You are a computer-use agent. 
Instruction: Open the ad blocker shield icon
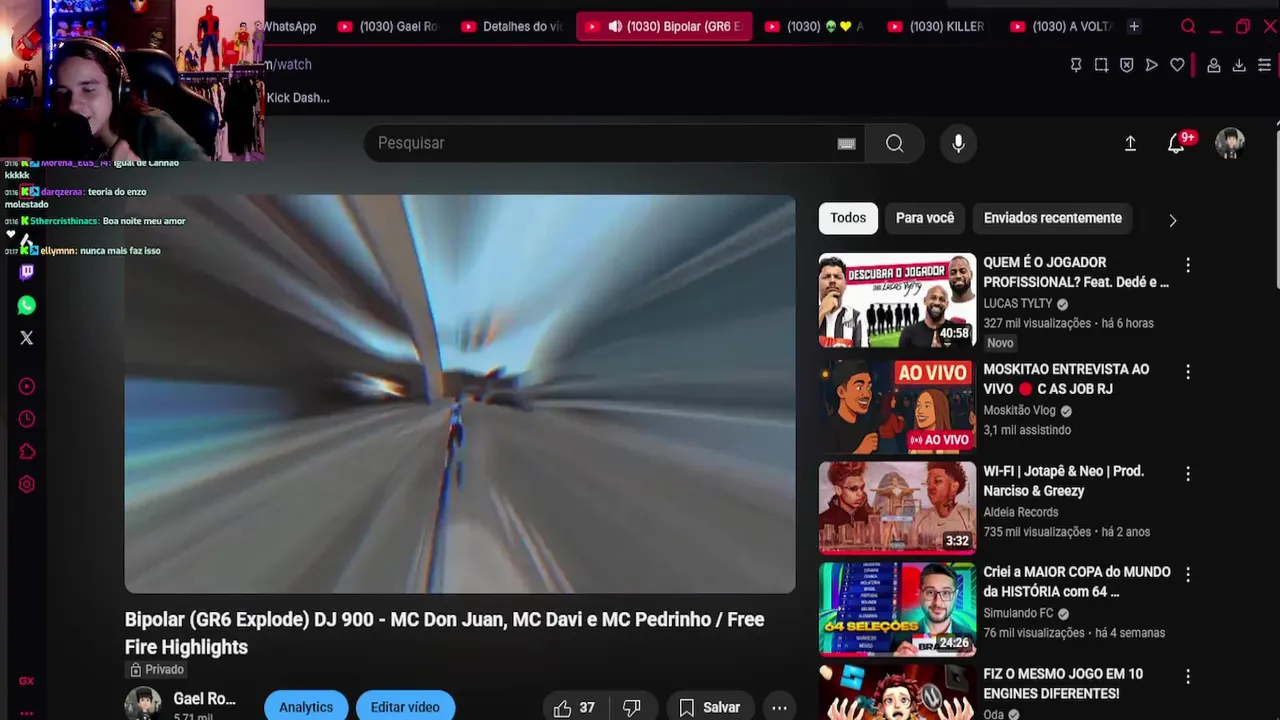(x=1126, y=65)
